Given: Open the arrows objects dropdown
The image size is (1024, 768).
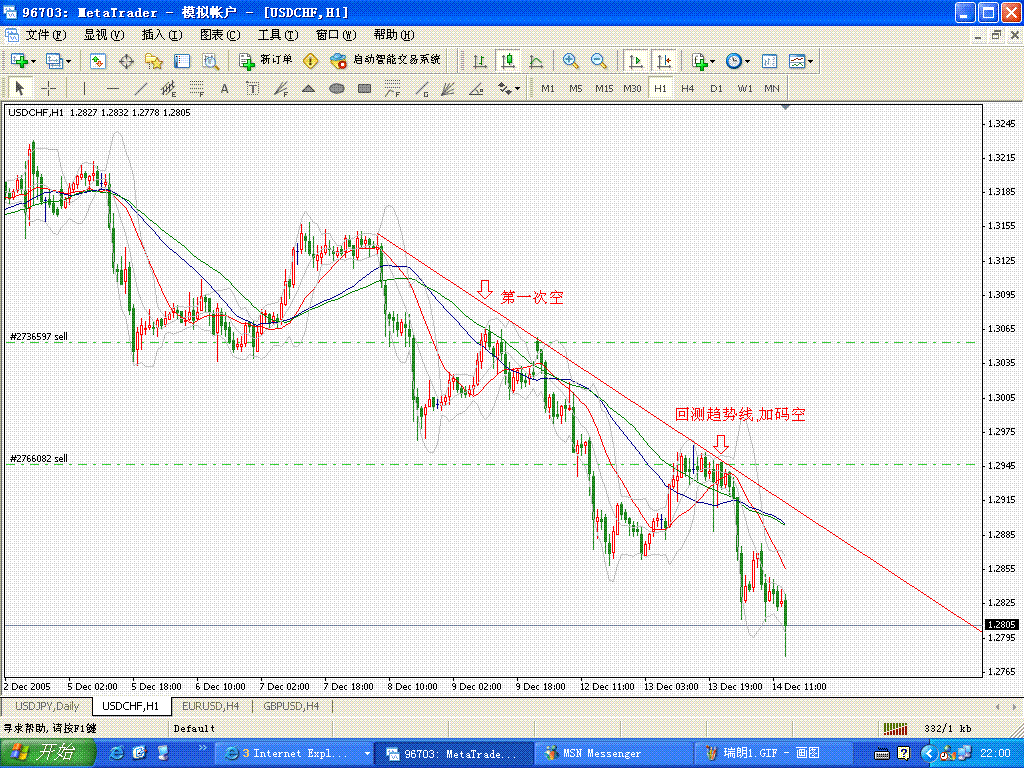Looking at the screenshot, I should pyautogui.click(x=509, y=88).
